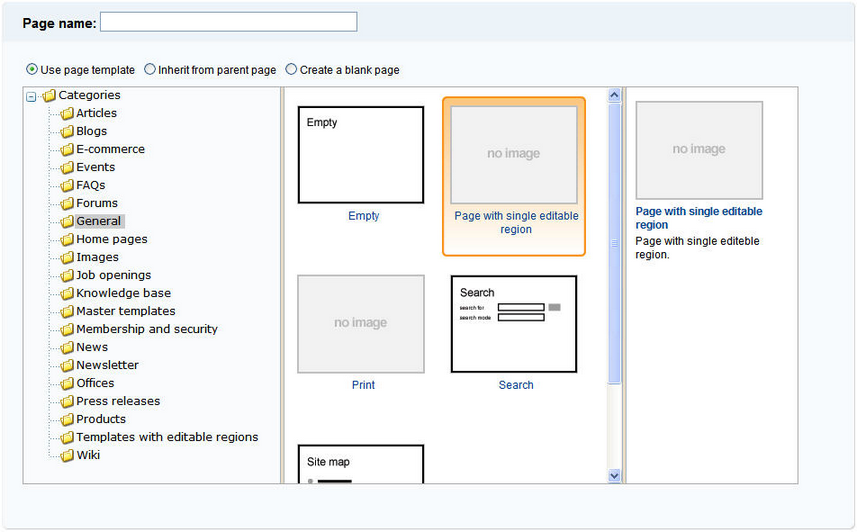Image resolution: width=857 pixels, height=532 pixels.
Task: Select the E-commerce category label
Action: [110, 149]
